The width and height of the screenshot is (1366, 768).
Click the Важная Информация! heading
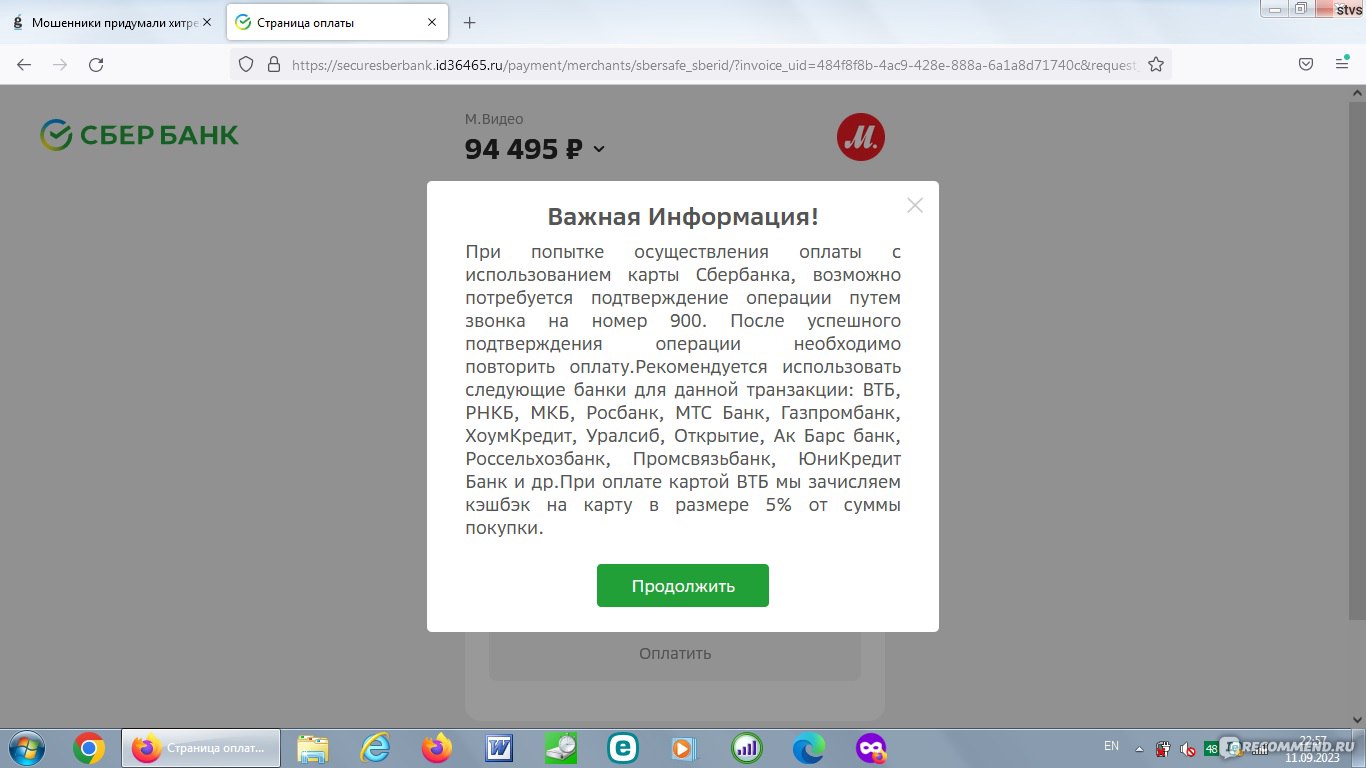tap(683, 217)
